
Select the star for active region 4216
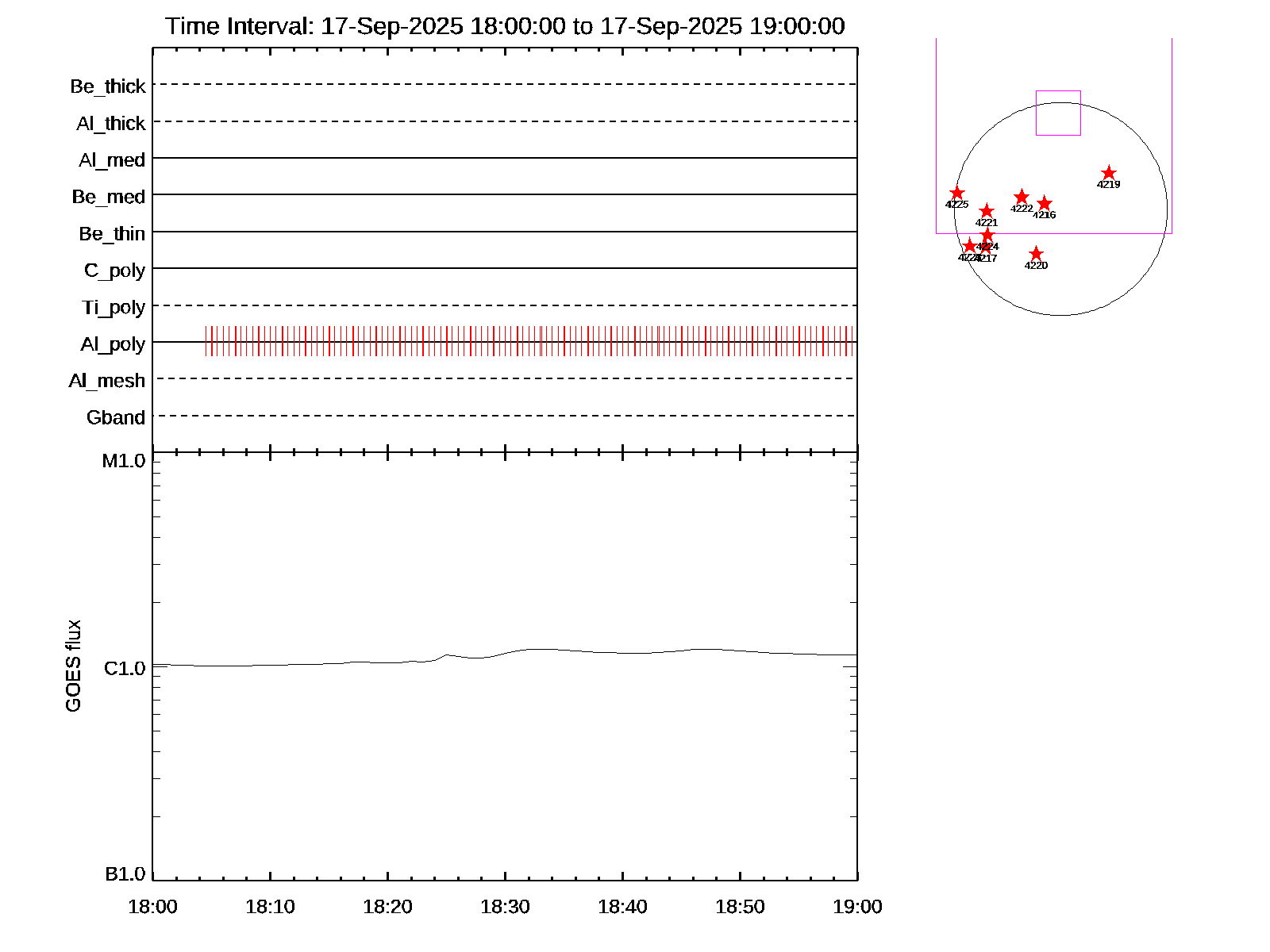[x=1045, y=204]
